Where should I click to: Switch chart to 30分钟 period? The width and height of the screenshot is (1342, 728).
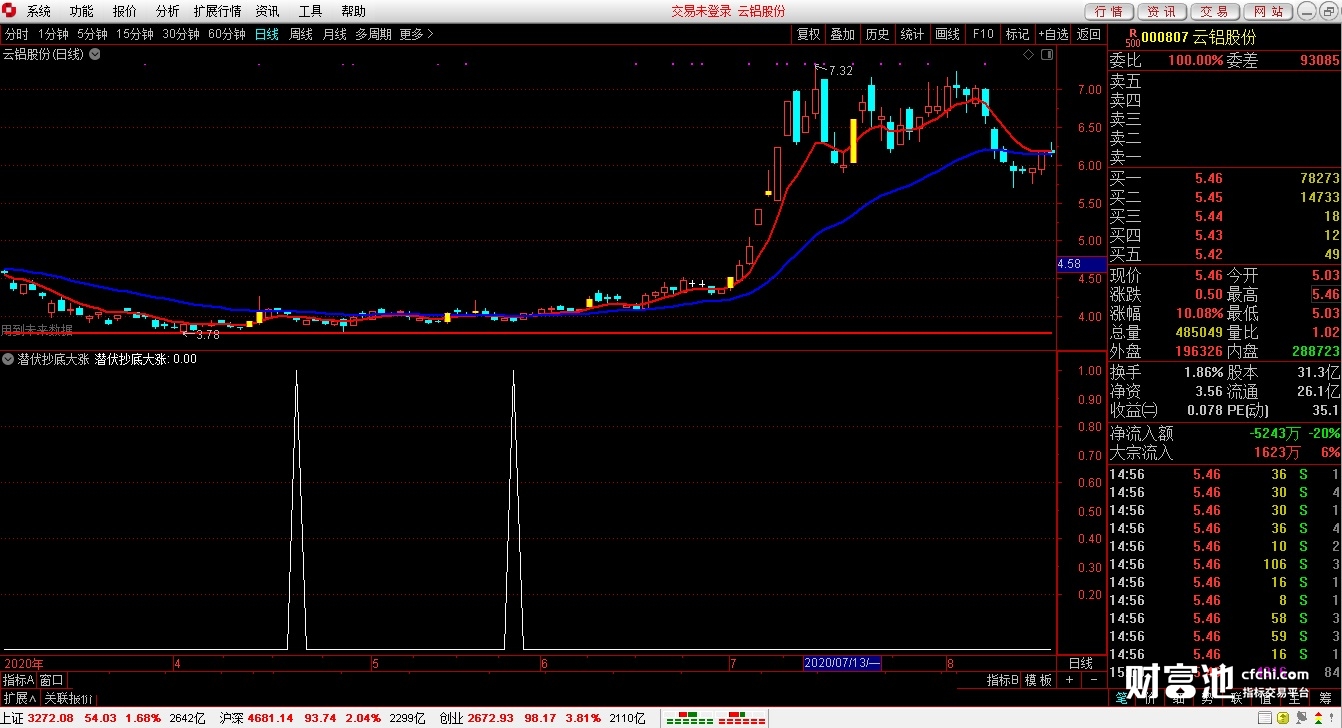coord(181,34)
